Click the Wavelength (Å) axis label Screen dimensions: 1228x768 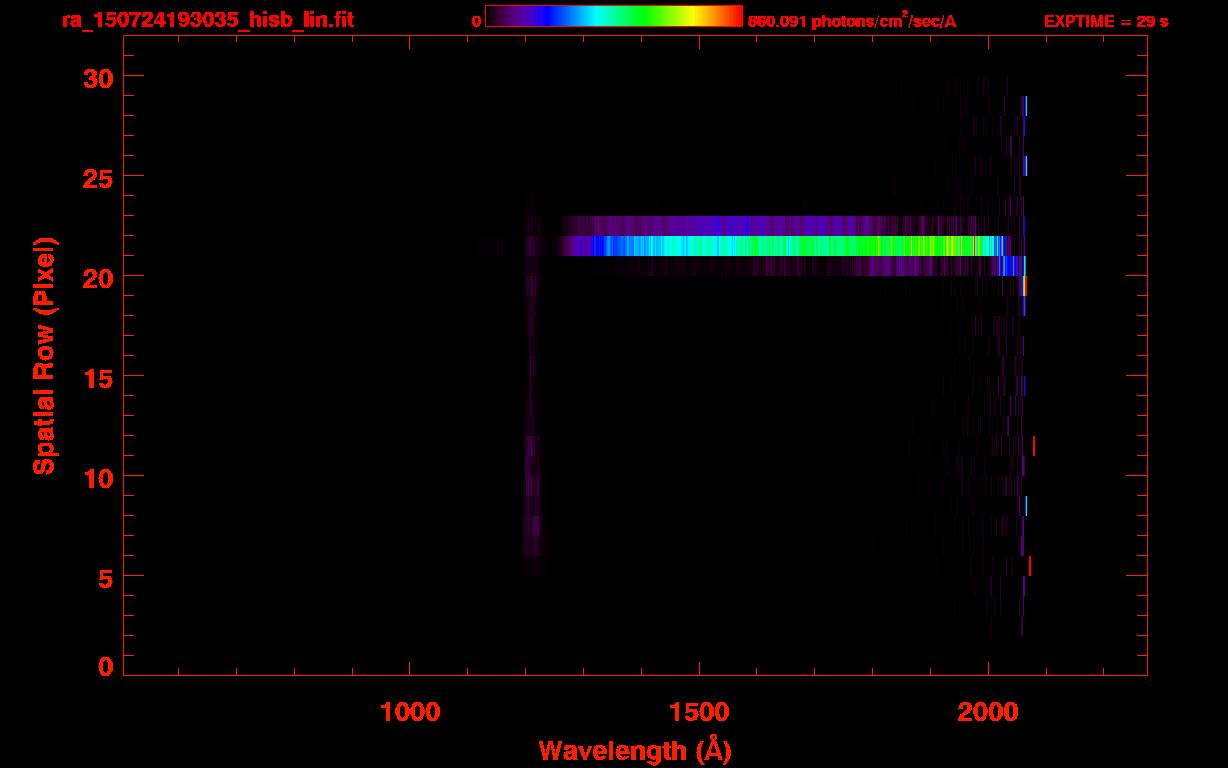[x=635, y=750]
